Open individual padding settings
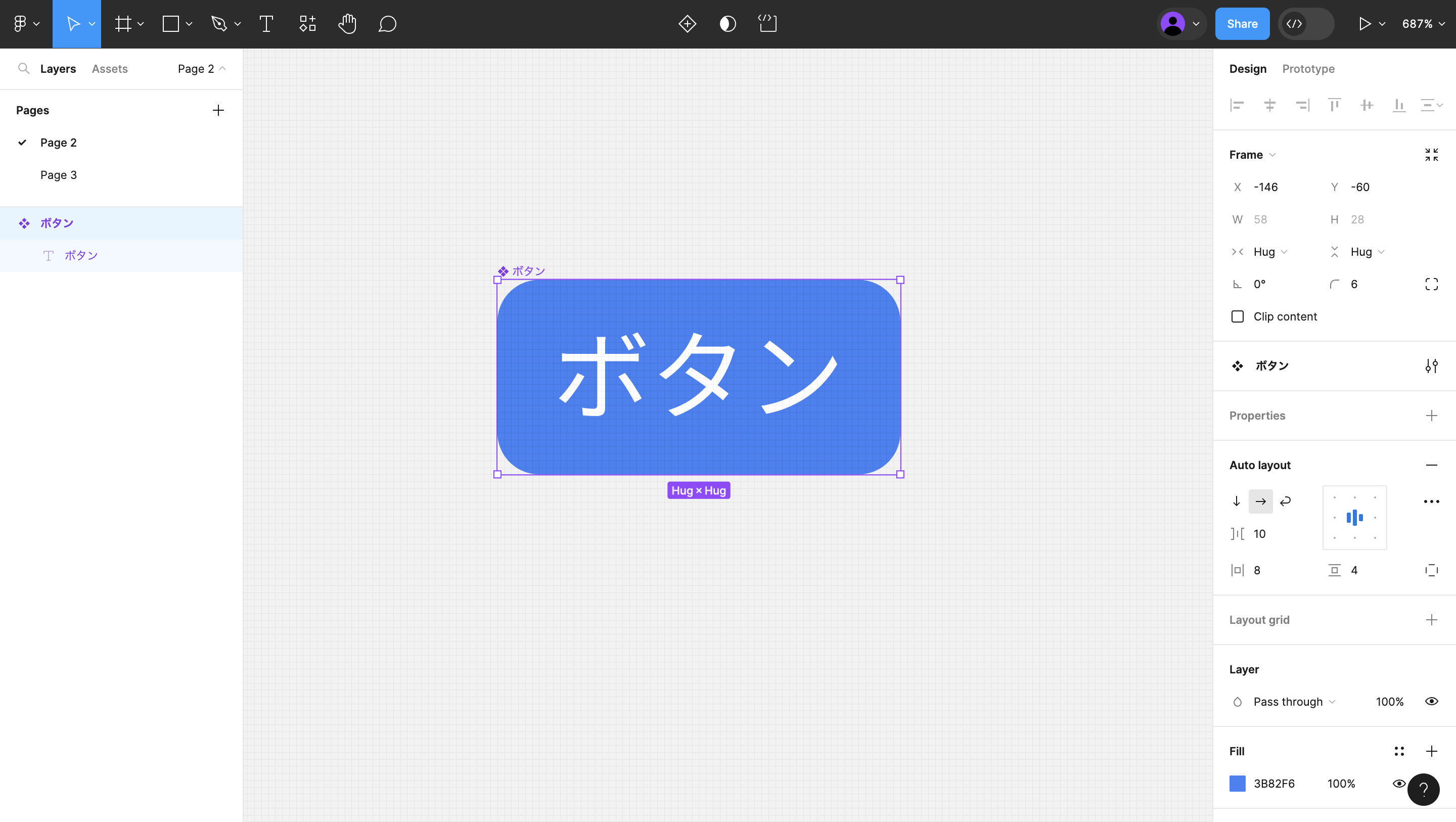The height and width of the screenshot is (822, 1456). pos(1432,570)
